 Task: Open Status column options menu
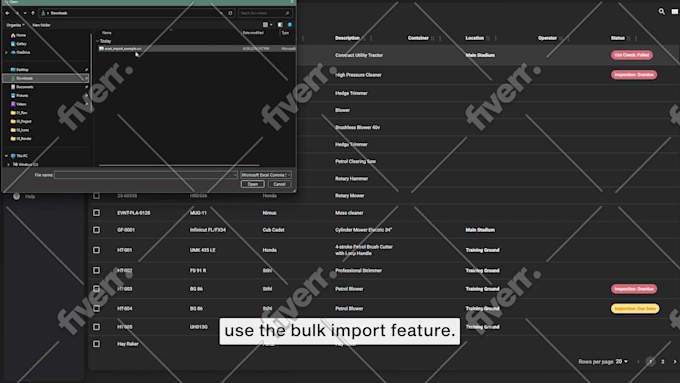click(x=636, y=38)
